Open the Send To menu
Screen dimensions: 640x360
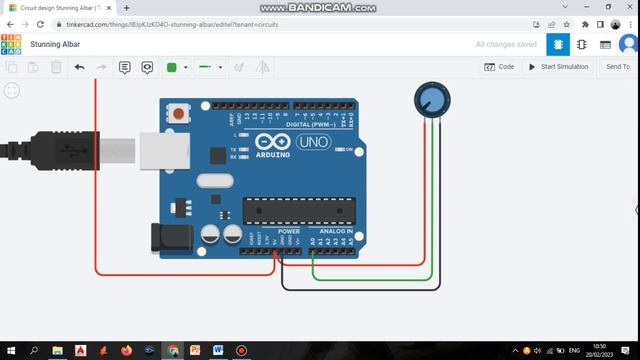click(x=618, y=67)
